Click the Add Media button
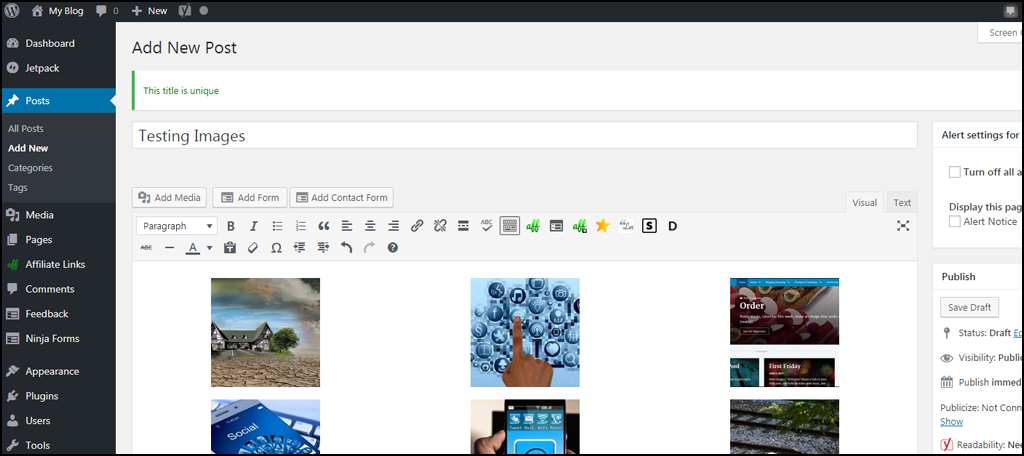 pos(170,197)
